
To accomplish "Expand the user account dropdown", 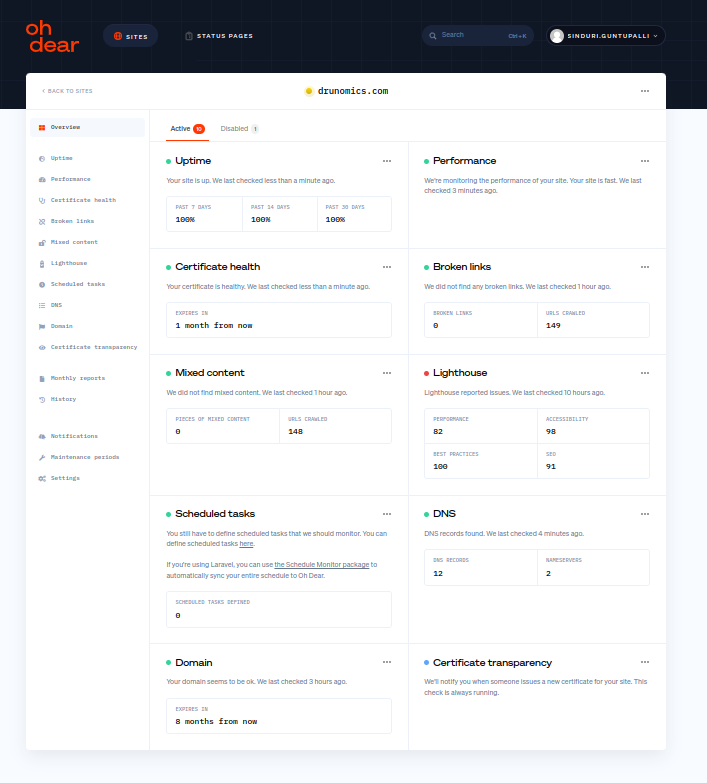I will 605,36.
